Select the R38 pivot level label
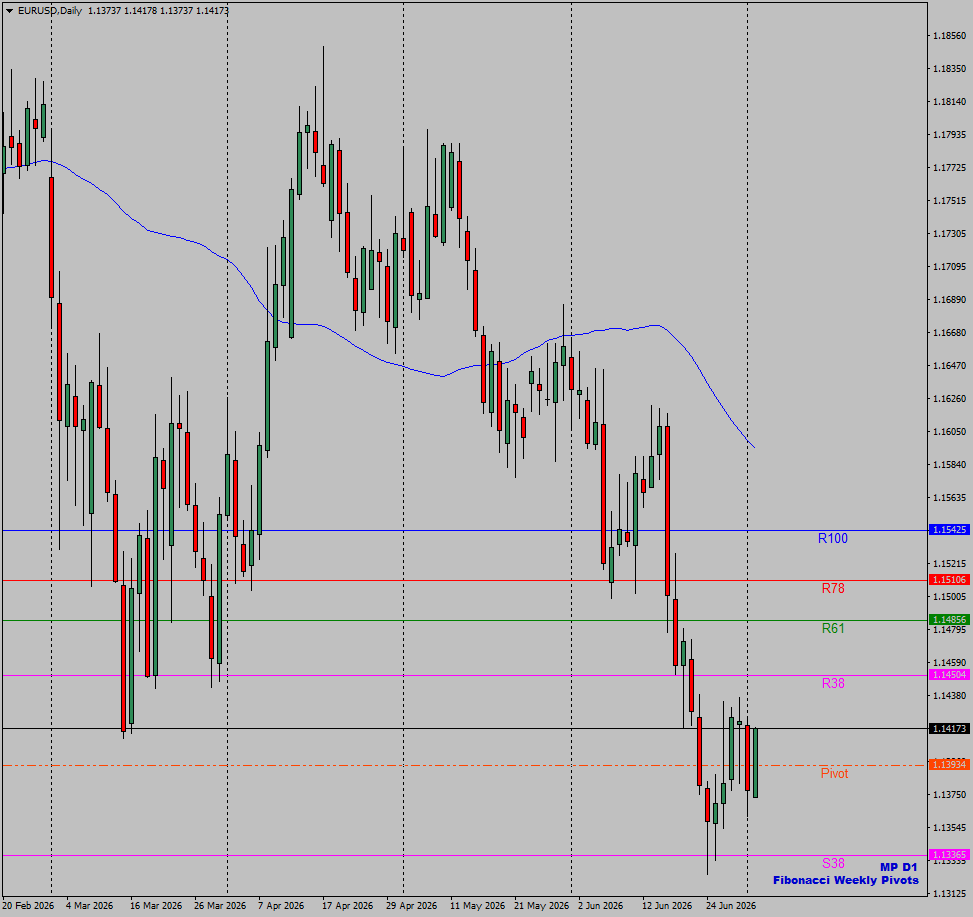 point(833,683)
